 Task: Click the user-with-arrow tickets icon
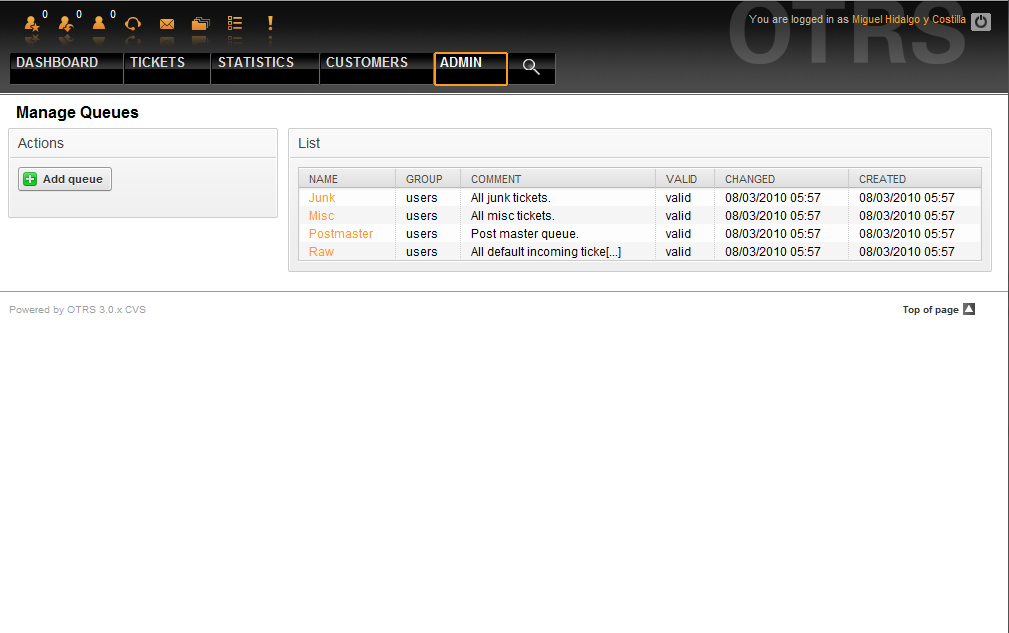pyautogui.click(x=66, y=23)
